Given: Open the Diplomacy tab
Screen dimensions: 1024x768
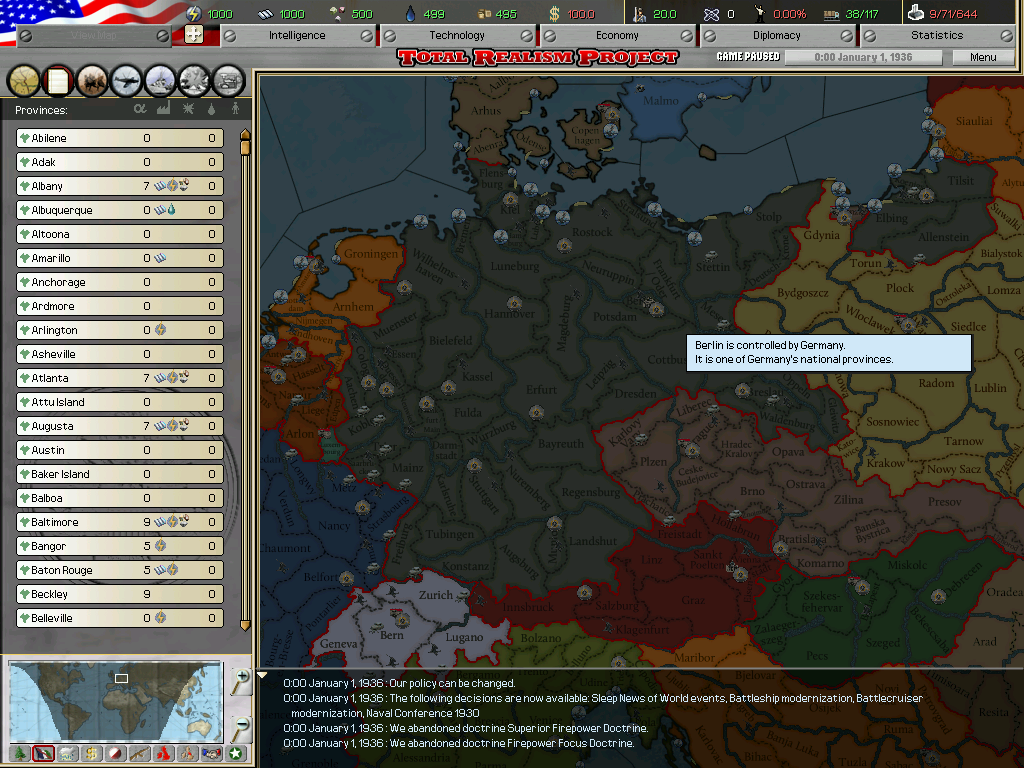Looking at the screenshot, I should click(777, 35).
